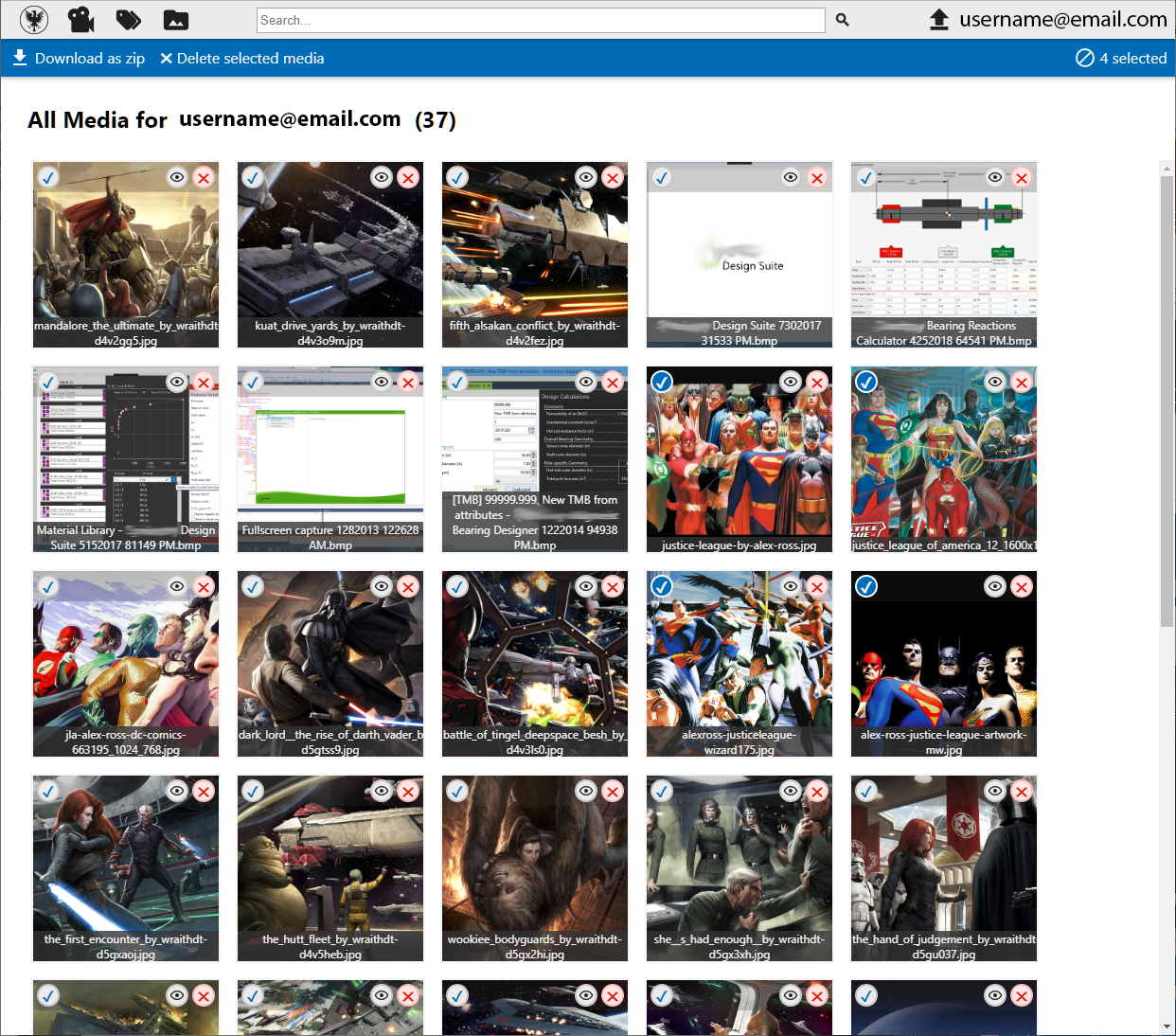
Task: Open the eagle crest home logo
Action: 34,20
